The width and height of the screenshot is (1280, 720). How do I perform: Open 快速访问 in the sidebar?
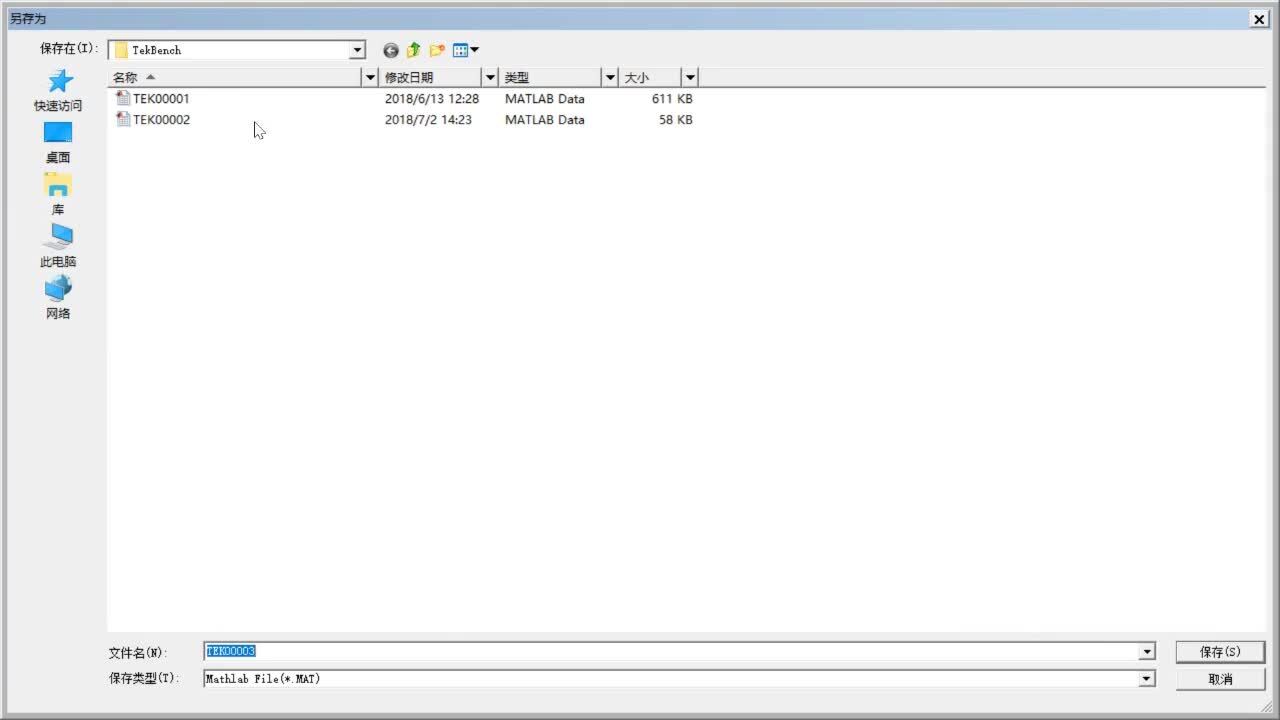click(x=58, y=90)
